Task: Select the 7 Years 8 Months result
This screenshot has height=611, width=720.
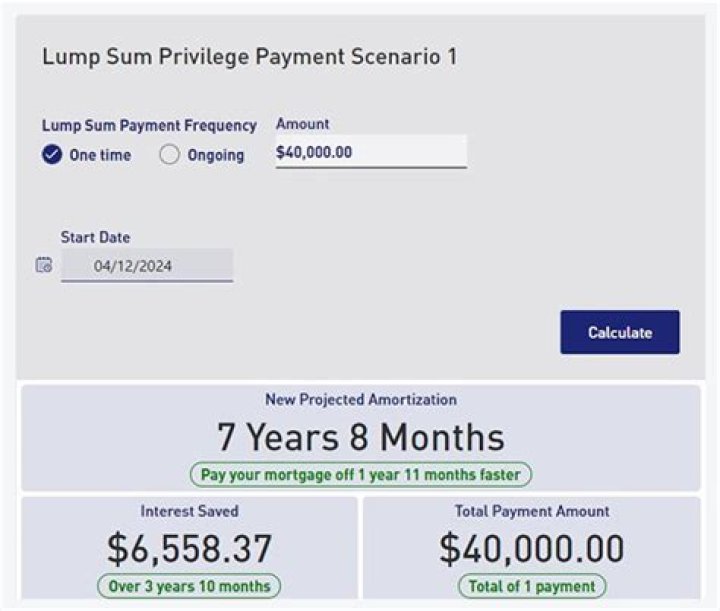Action: point(361,437)
